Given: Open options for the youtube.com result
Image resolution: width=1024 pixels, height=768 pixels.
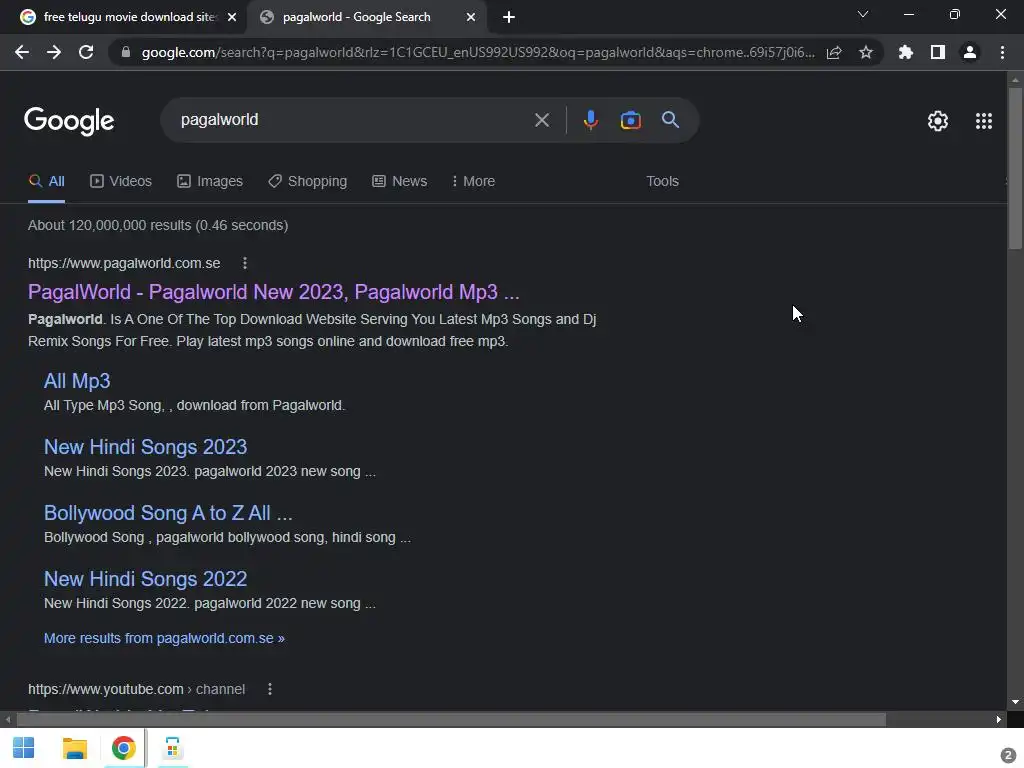Looking at the screenshot, I should point(270,689).
